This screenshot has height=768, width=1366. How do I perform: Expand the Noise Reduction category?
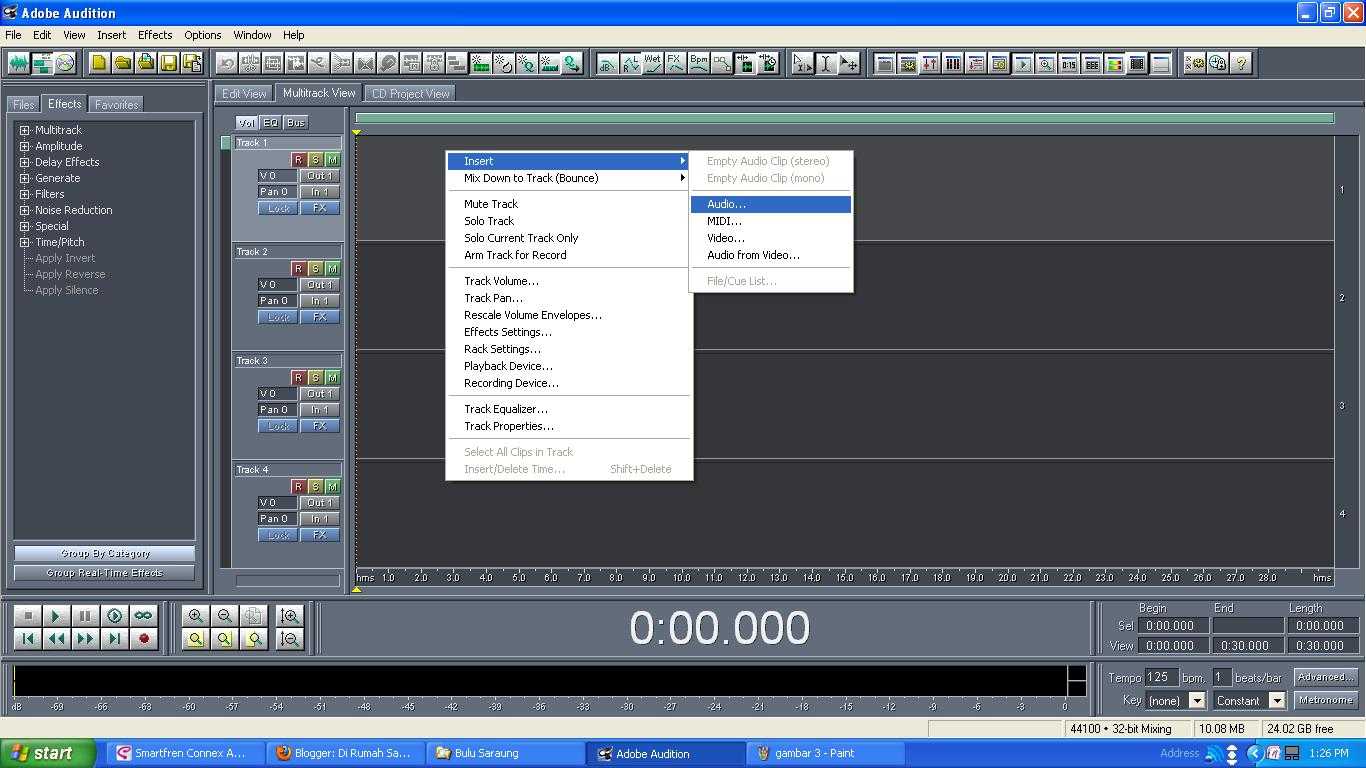pos(25,210)
